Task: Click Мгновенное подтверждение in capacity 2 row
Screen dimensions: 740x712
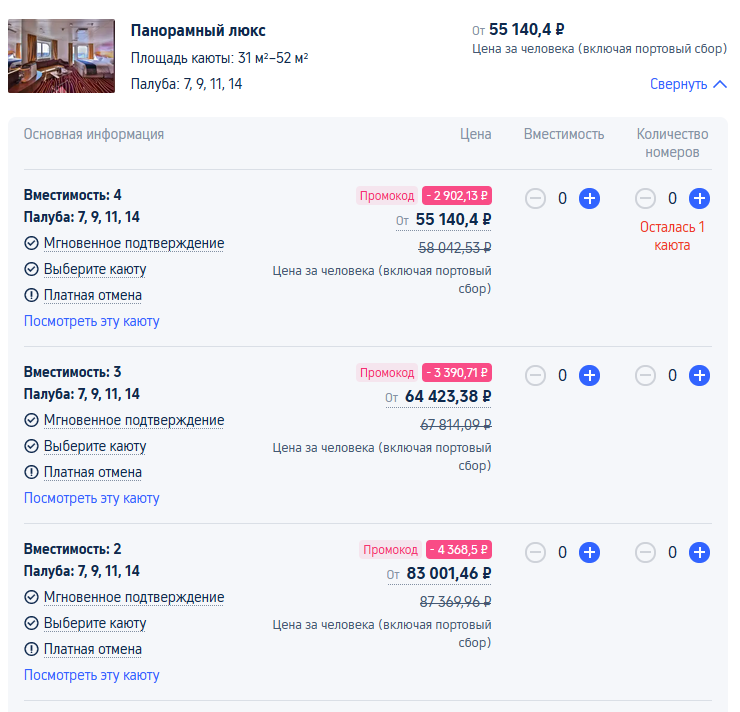Action: pyautogui.click(x=134, y=597)
